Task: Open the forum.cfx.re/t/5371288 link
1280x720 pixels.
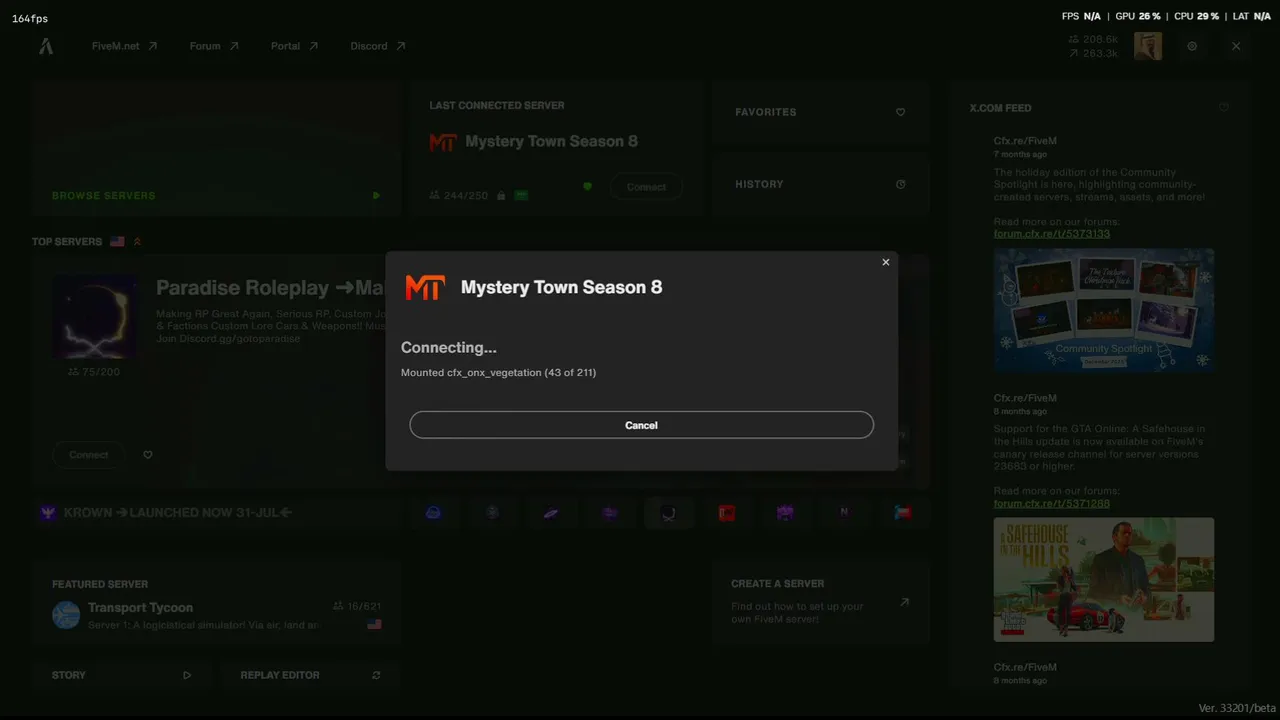Action: pyautogui.click(x=1052, y=503)
